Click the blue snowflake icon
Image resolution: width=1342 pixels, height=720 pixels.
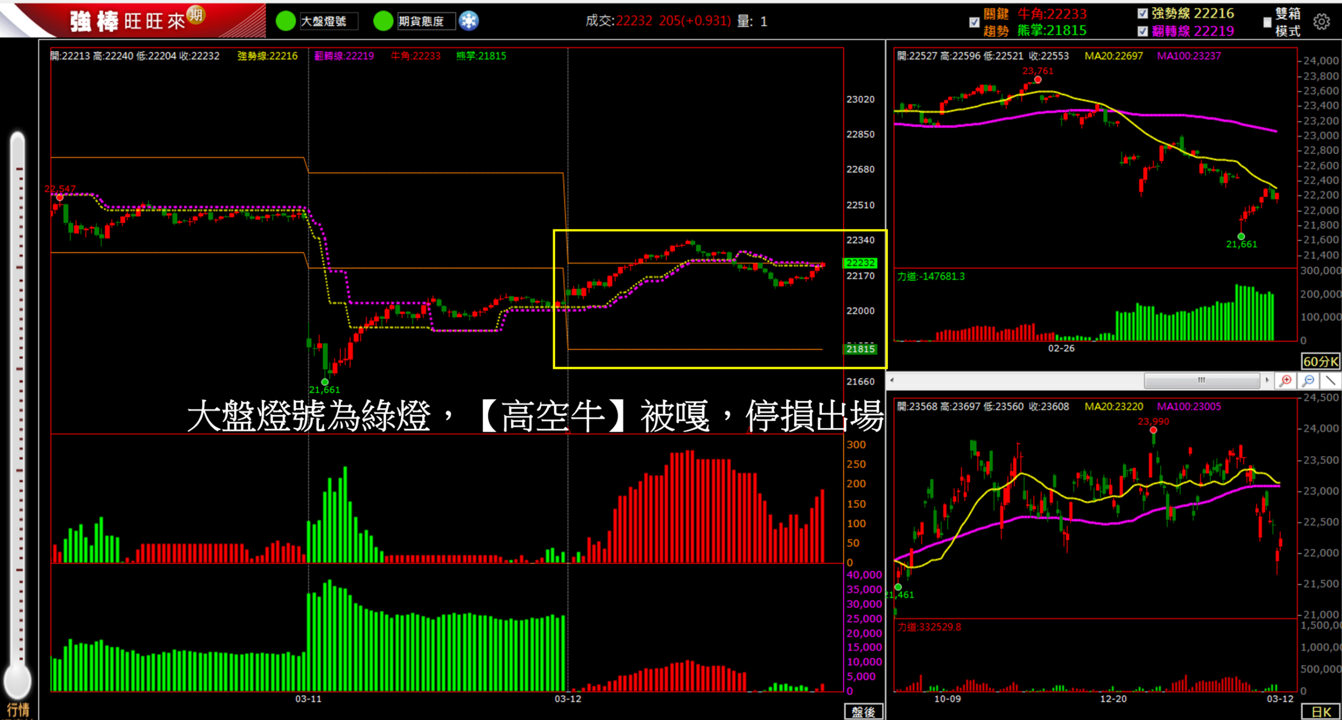[x=469, y=21]
